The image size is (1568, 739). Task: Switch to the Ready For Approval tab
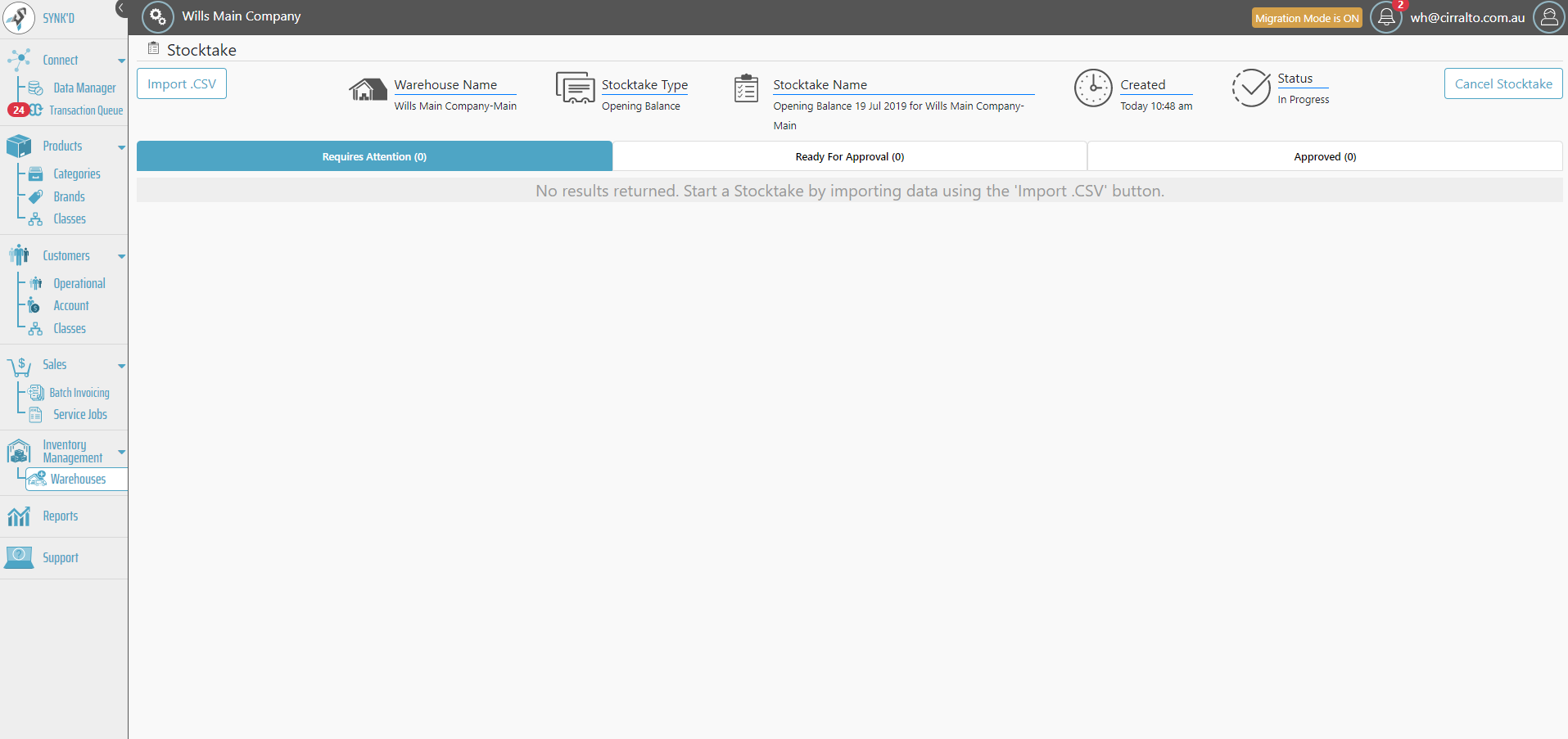(x=850, y=156)
